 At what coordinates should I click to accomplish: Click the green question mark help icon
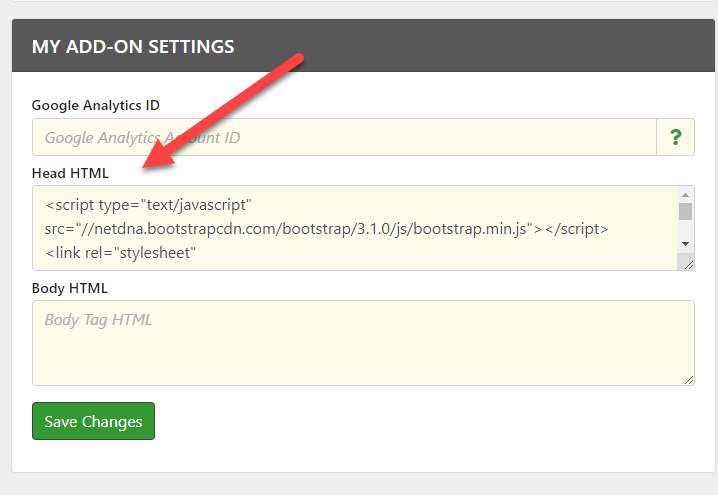(675, 137)
